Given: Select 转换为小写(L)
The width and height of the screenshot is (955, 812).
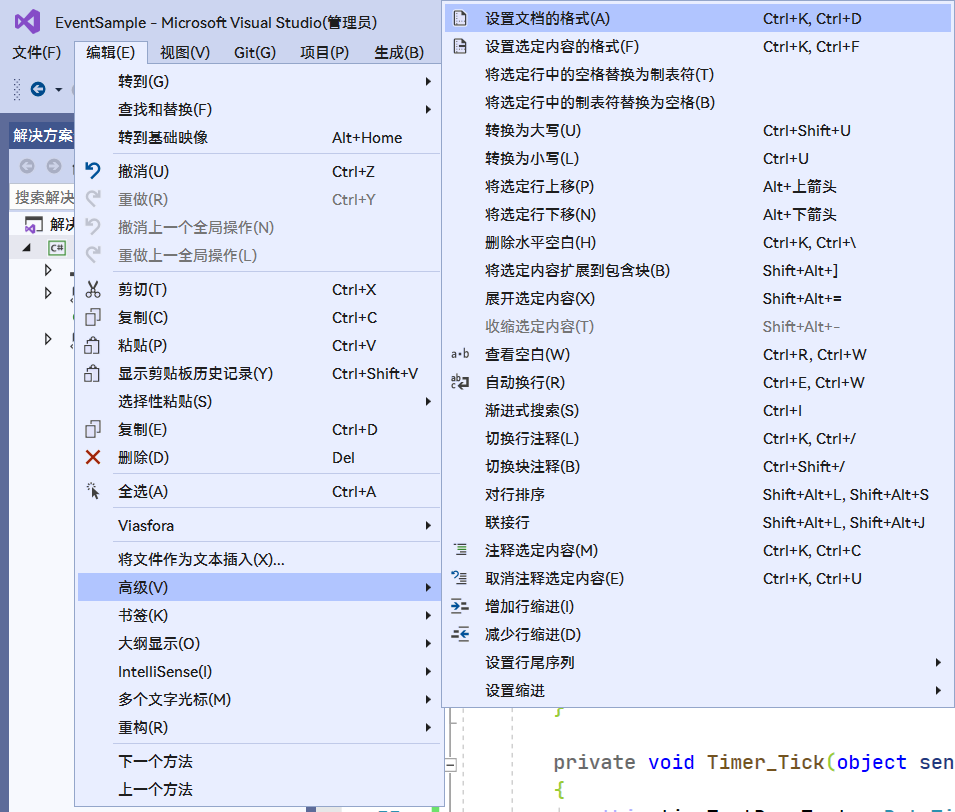Looking at the screenshot, I should (697, 158).
